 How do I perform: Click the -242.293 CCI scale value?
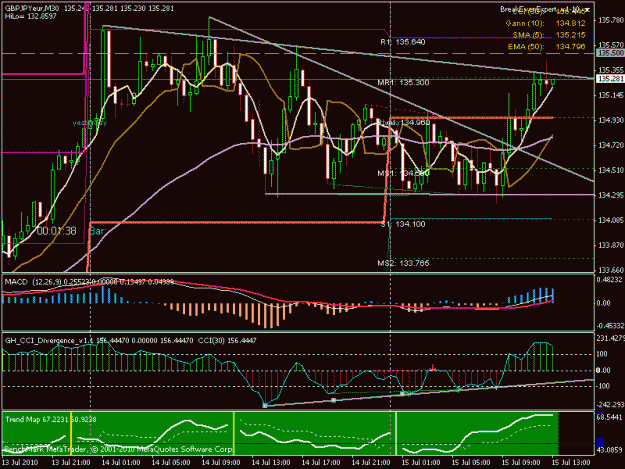click(x=610, y=404)
